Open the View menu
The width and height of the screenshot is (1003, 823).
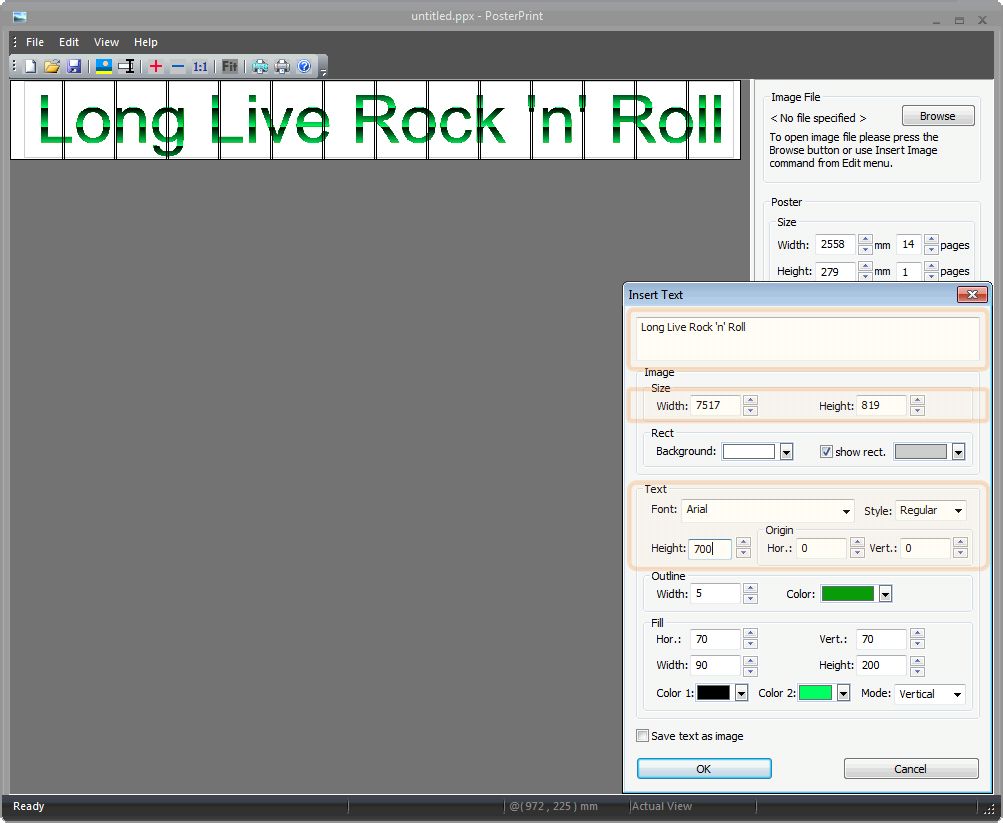pos(106,42)
